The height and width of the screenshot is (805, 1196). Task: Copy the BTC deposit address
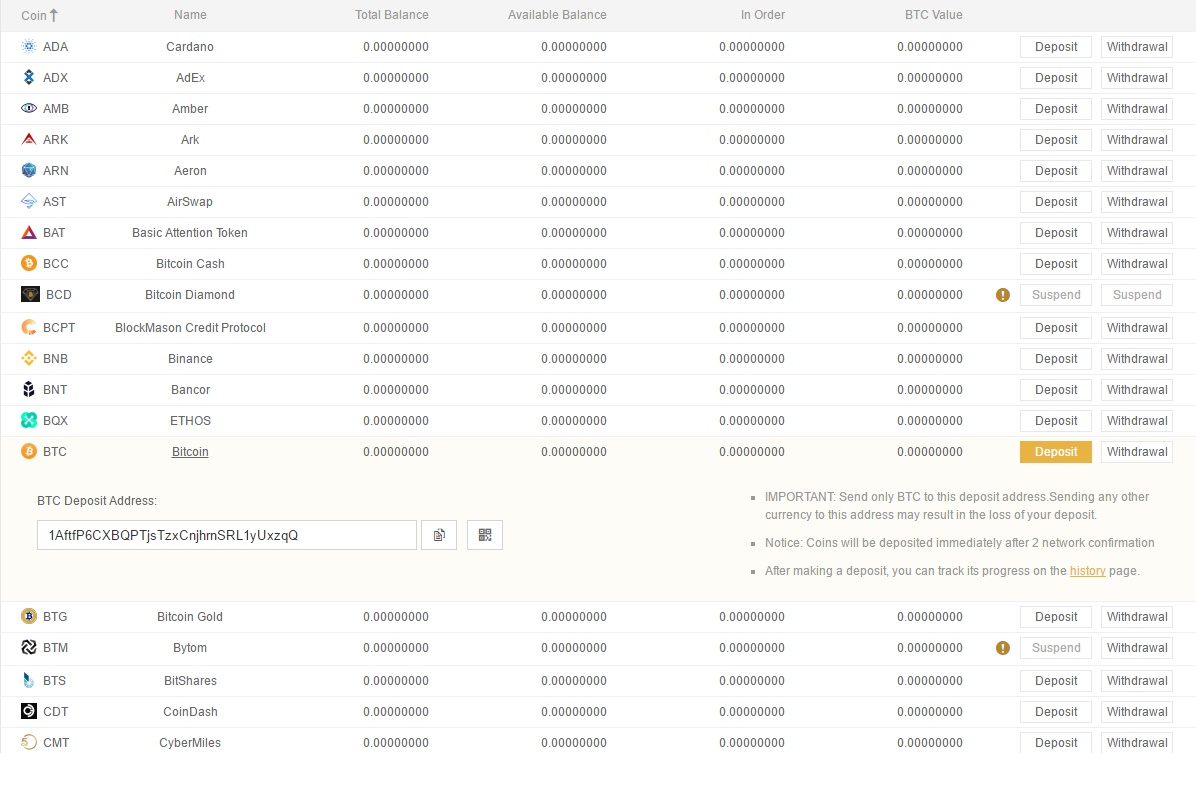[439, 535]
